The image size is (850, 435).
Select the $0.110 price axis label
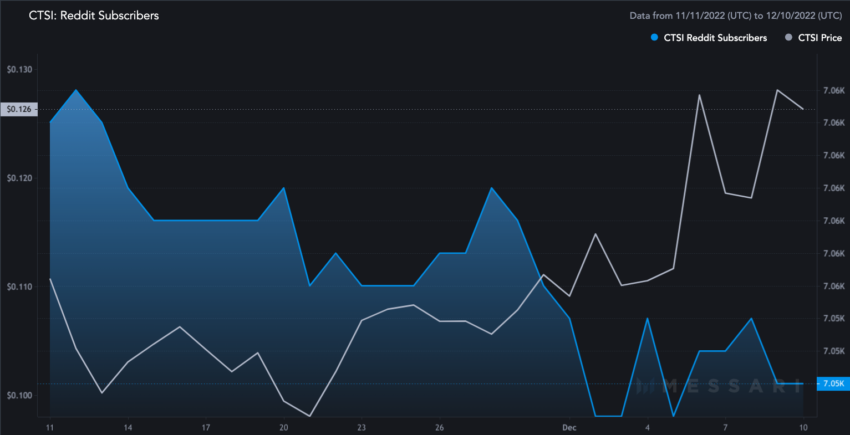(20, 286)
